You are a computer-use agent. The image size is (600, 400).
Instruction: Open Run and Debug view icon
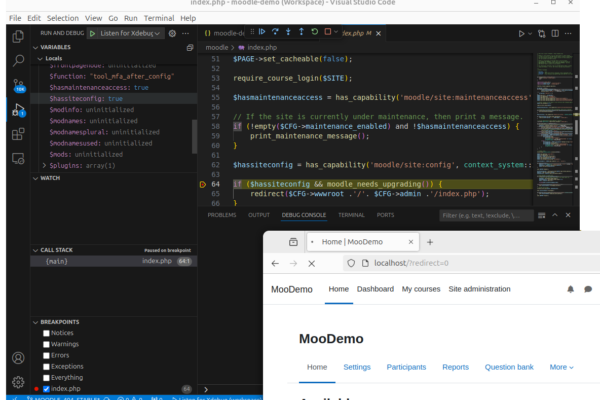(18, 110)
